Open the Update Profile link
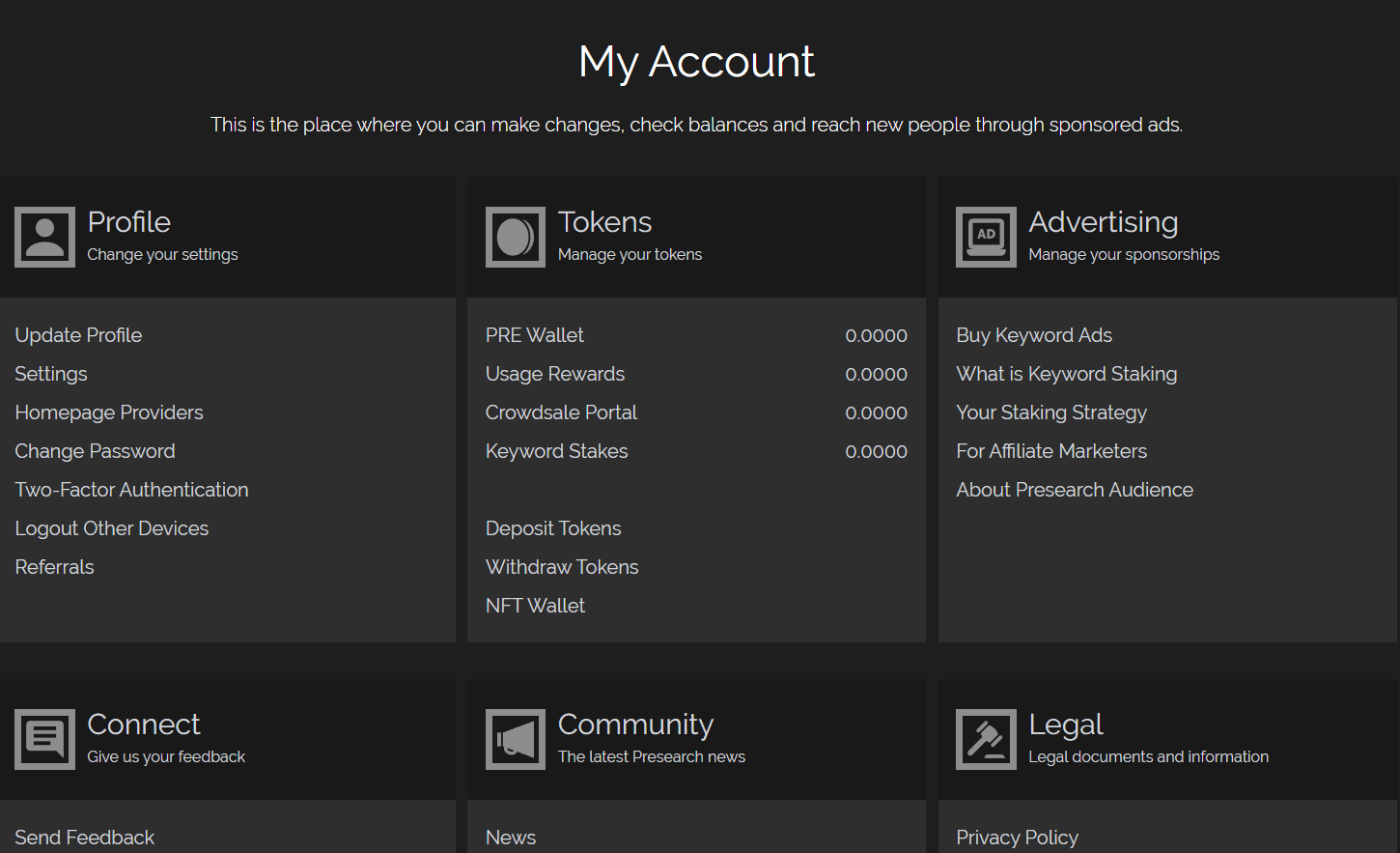 78,335
